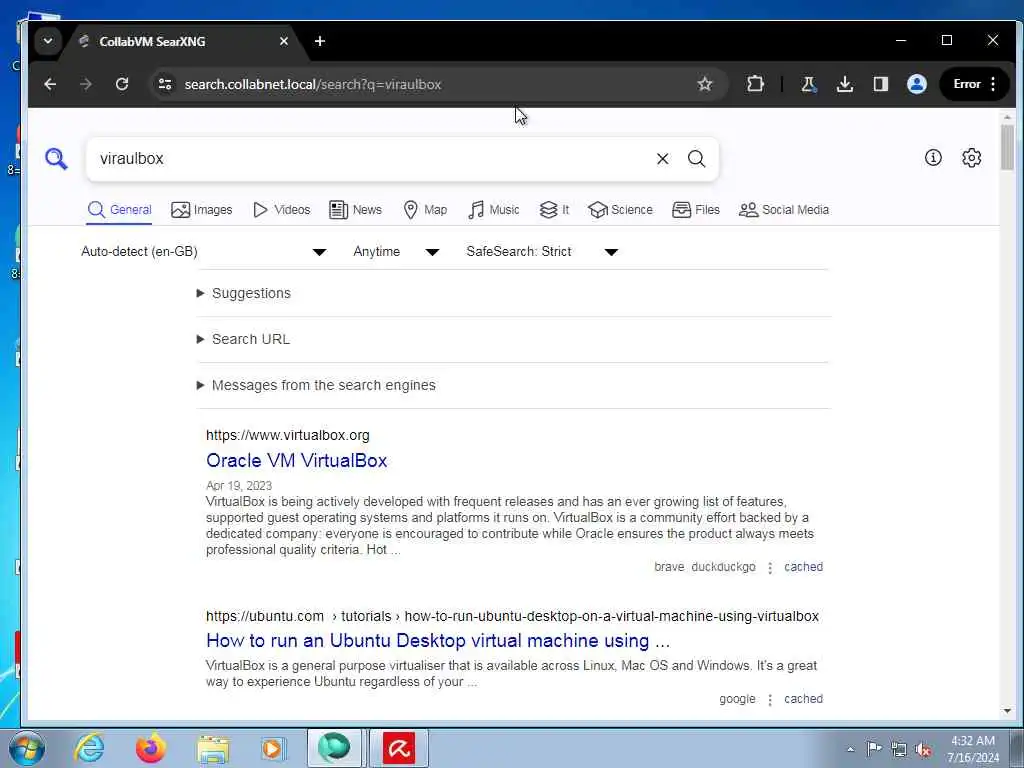Open the Windows Start button

(x=27, y=748)
